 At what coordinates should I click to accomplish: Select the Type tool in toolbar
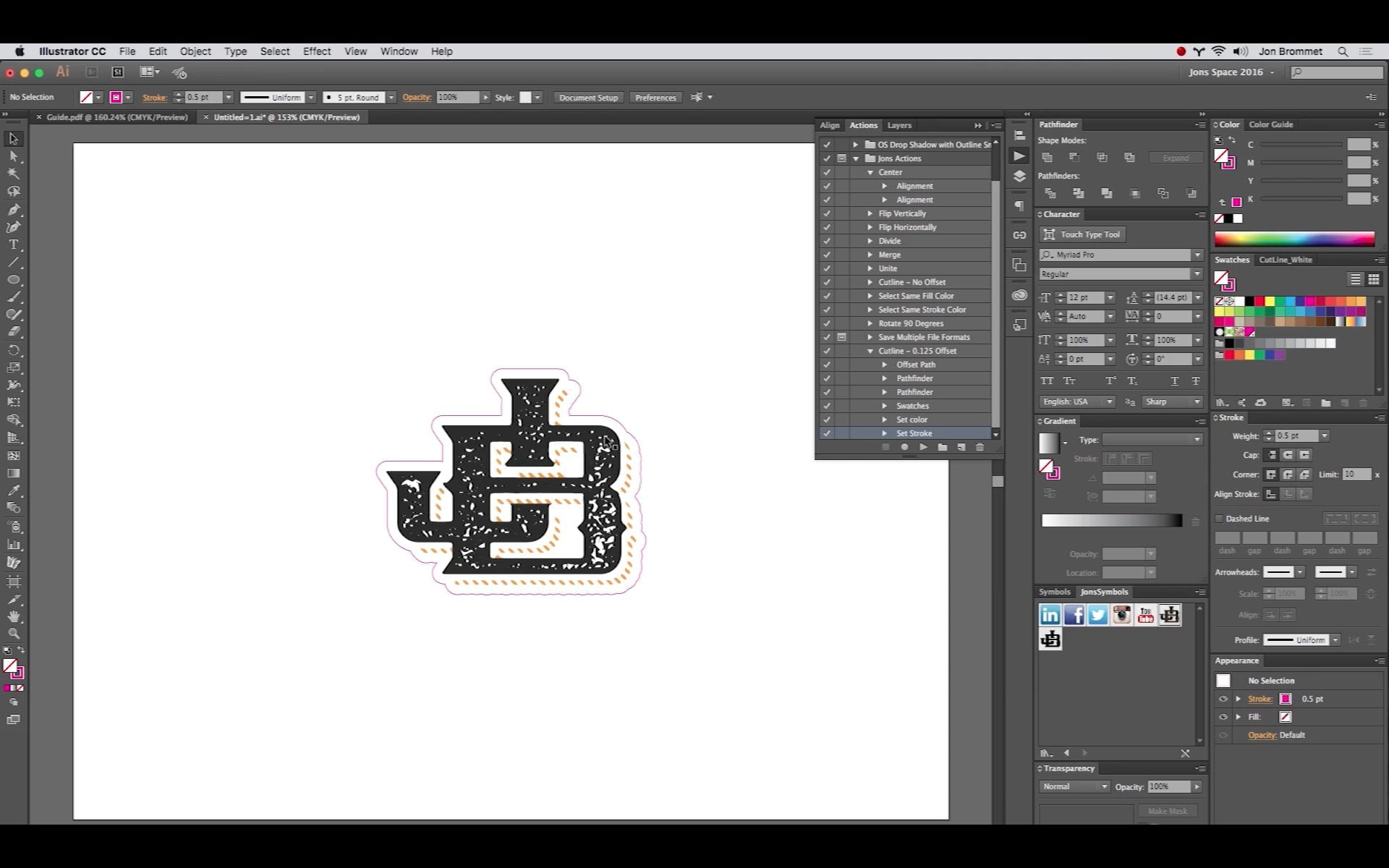tap(14, 244)
